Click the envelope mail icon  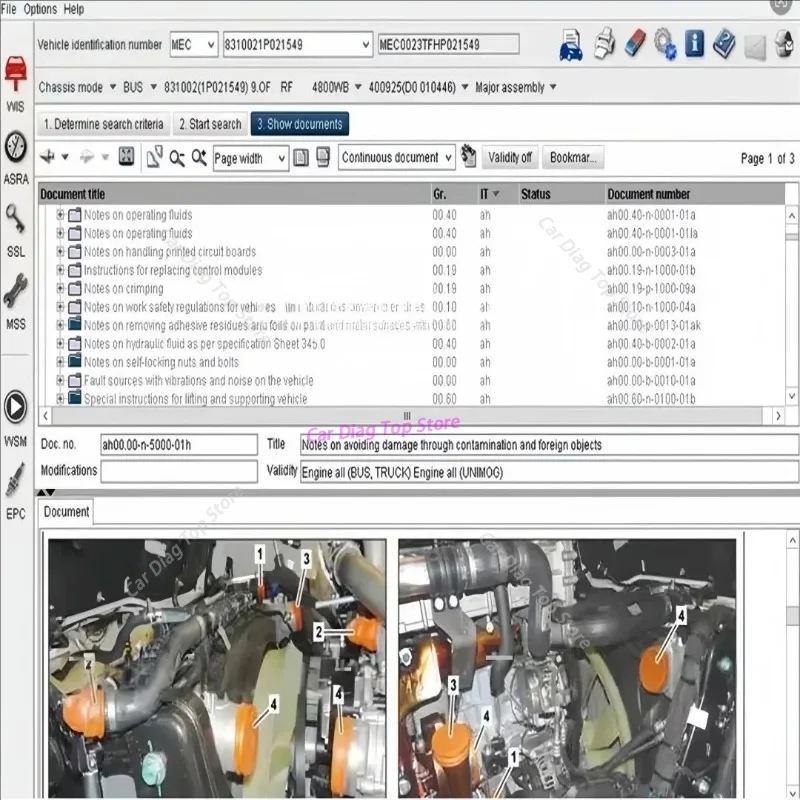755,48
